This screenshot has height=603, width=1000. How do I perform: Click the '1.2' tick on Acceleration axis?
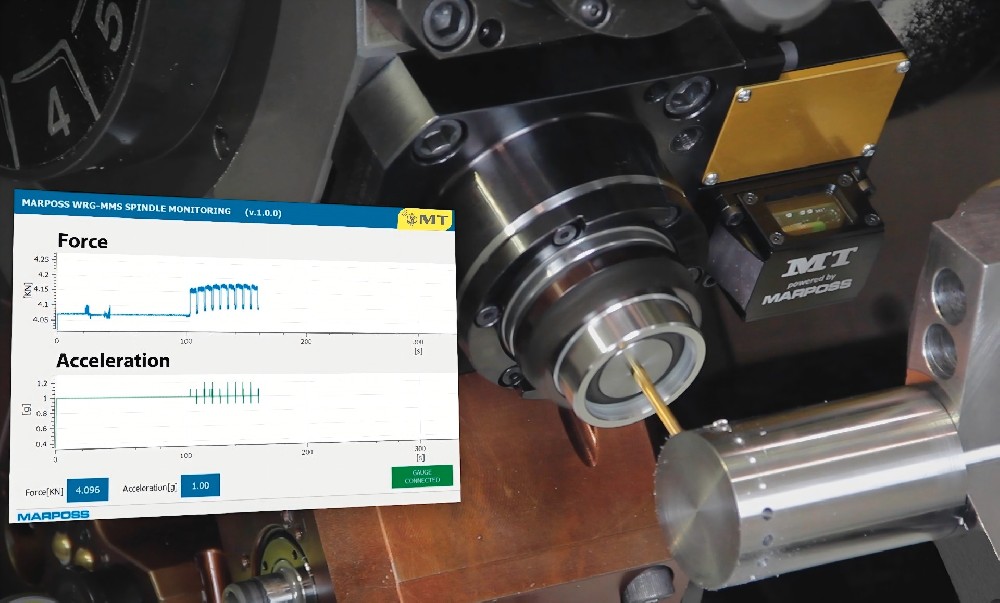(x=42, y=384)
